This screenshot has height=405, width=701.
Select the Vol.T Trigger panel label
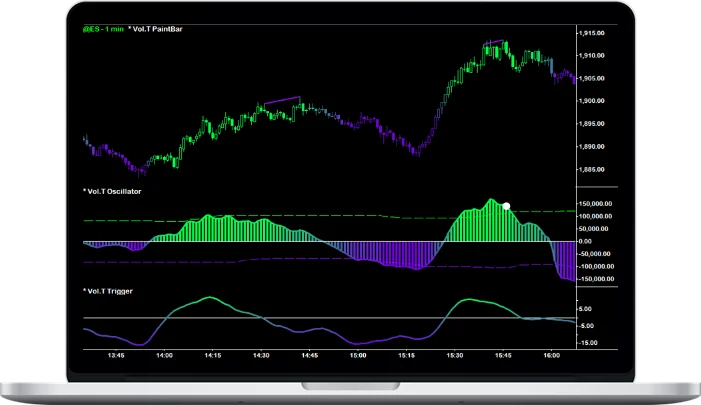tap(108, 290)
